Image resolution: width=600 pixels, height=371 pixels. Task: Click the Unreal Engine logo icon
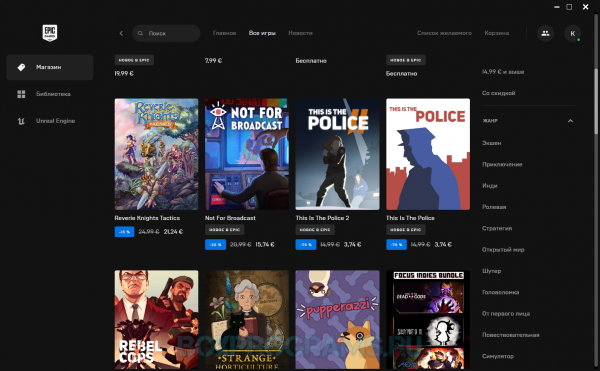21,121
